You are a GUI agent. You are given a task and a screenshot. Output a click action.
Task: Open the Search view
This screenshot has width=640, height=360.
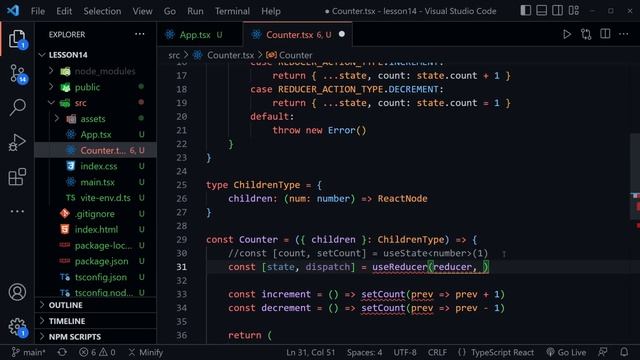tap(17, 108)
